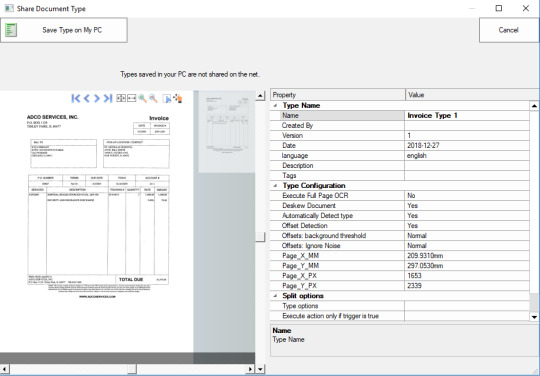
Task: Select the Tags property label
Action: click(289, 176)
